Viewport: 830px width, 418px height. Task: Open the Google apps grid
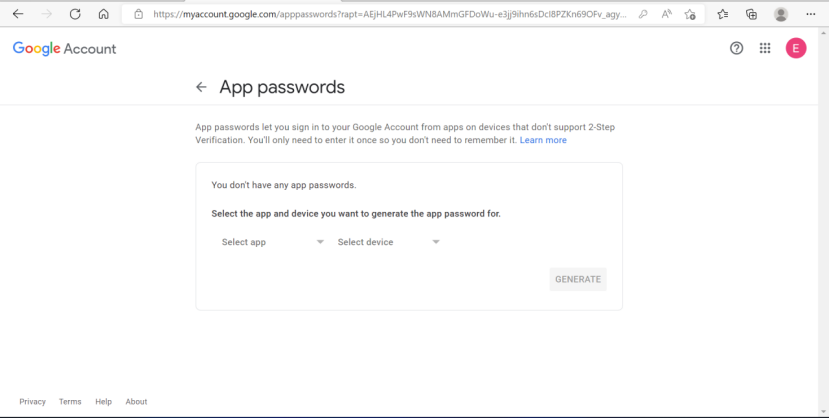click(765, 48)
